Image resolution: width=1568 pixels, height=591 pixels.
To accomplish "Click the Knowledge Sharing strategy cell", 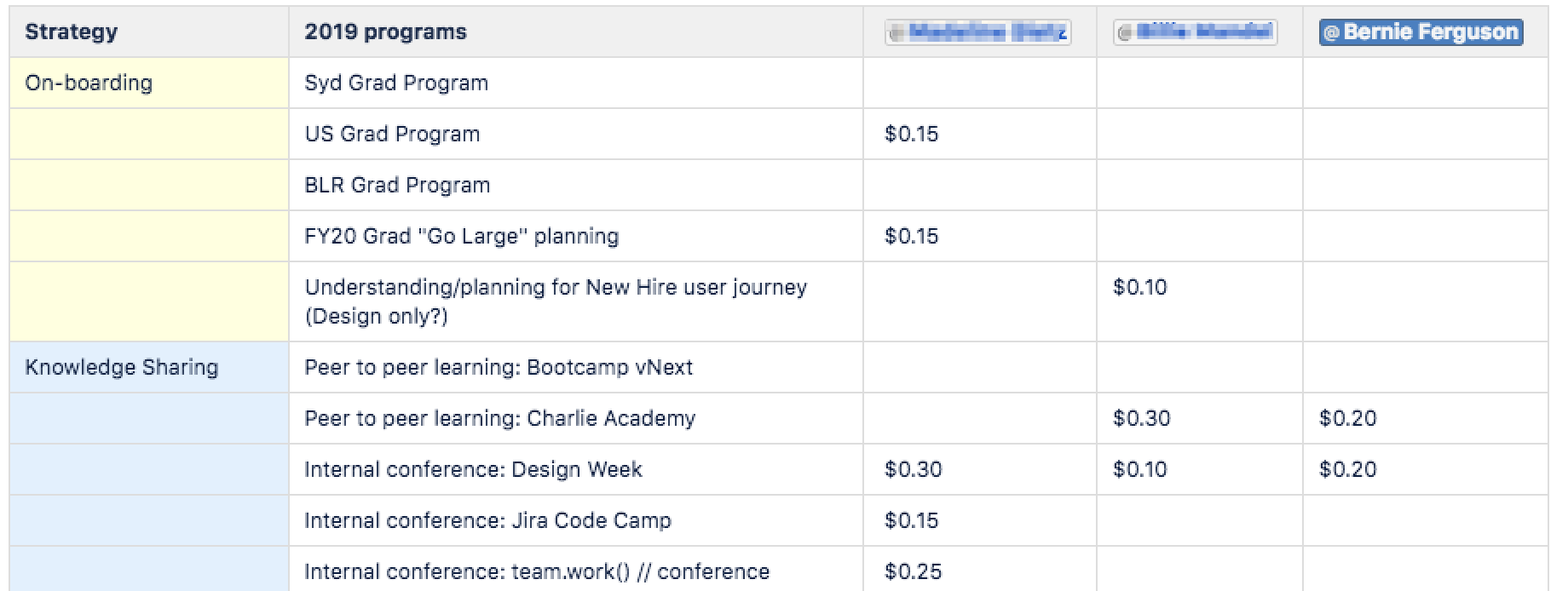I will tap(149, 367).
